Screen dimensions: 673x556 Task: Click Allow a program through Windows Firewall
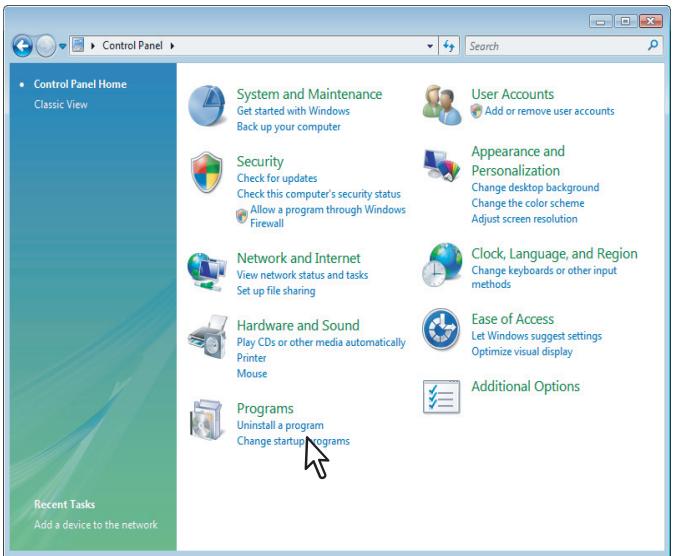pos(327,216)
